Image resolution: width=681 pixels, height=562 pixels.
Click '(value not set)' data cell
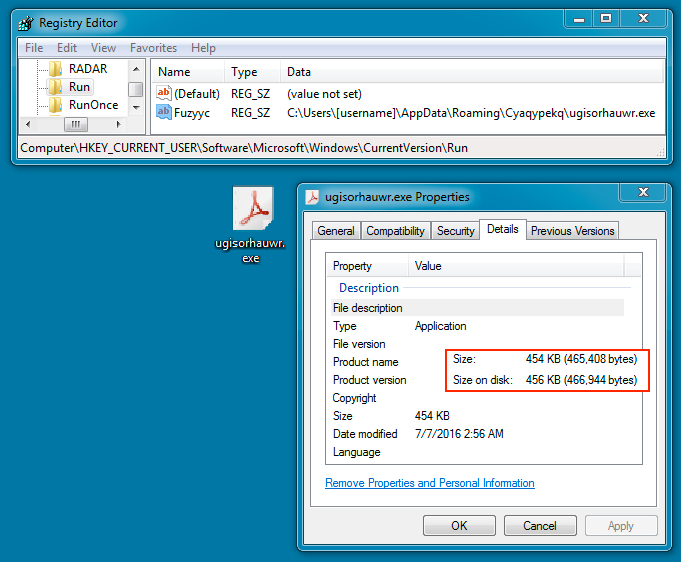[324, 94]
